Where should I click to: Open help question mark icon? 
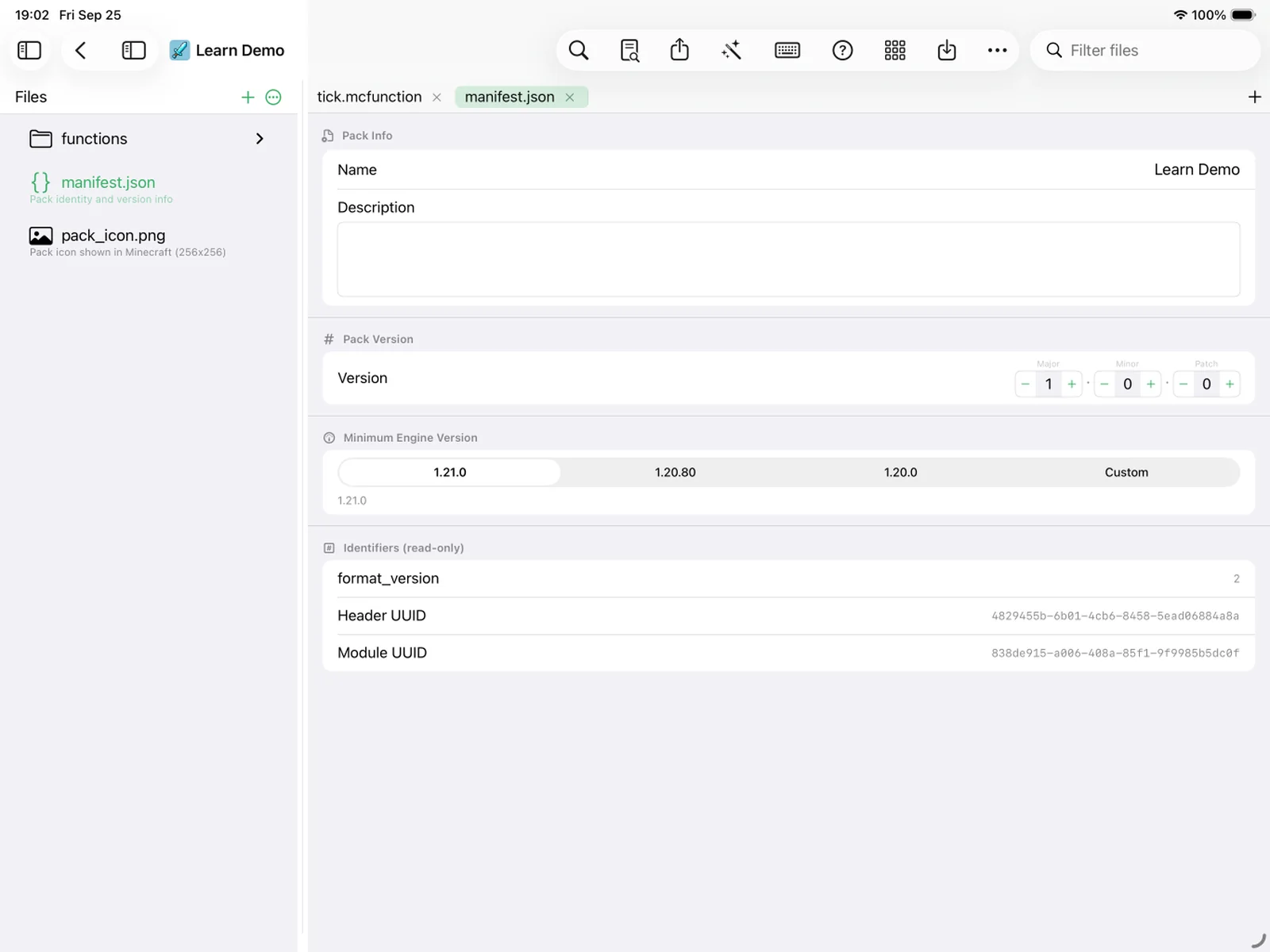842,50
